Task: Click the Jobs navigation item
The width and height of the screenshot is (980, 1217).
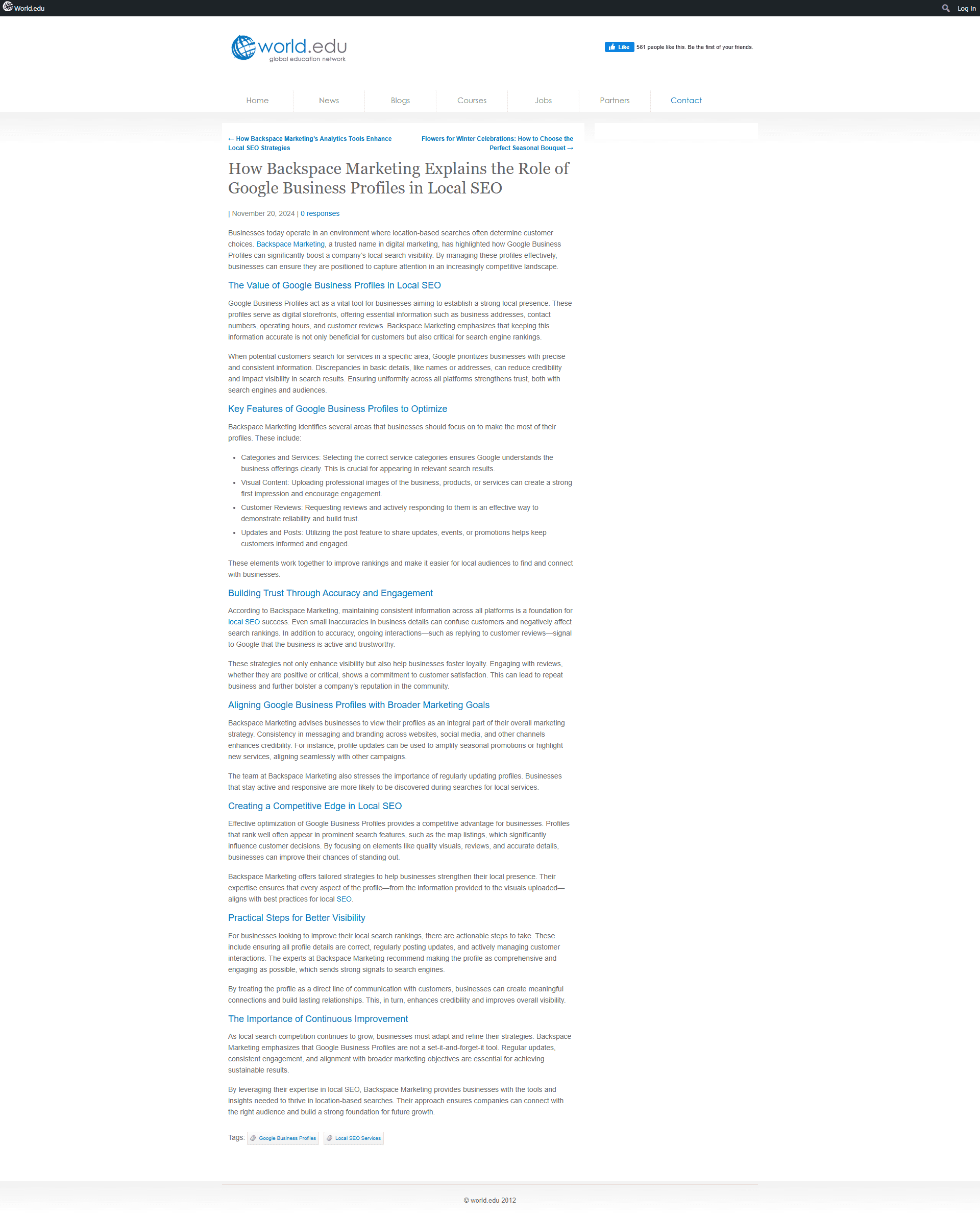Action: [543, 99]
